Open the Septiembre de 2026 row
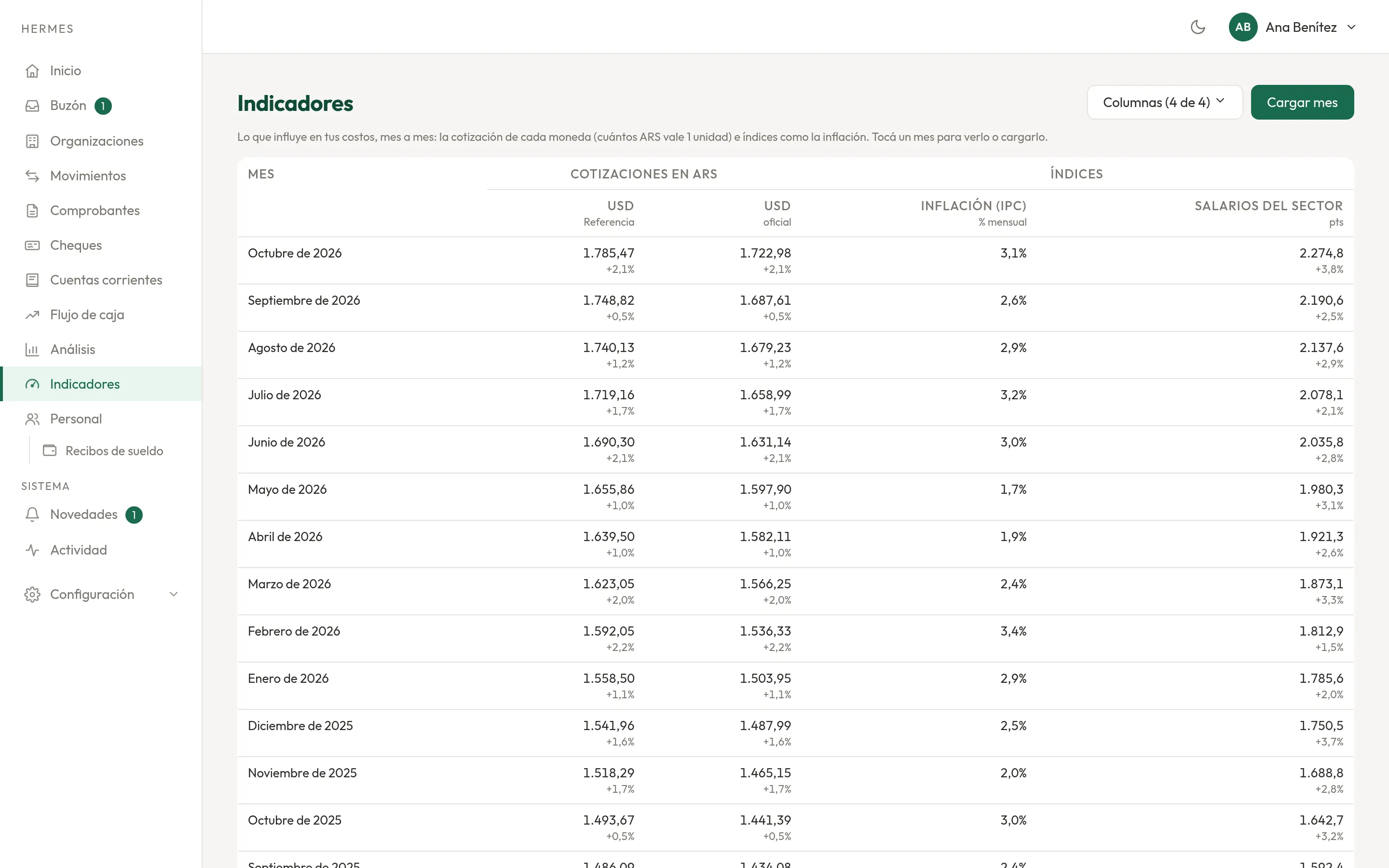1389x868 pixels. pos(795,308)
